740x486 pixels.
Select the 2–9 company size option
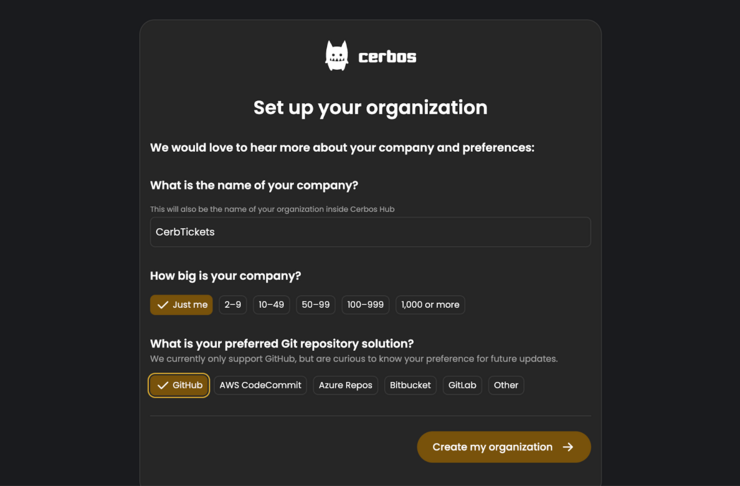pos(233,305)
